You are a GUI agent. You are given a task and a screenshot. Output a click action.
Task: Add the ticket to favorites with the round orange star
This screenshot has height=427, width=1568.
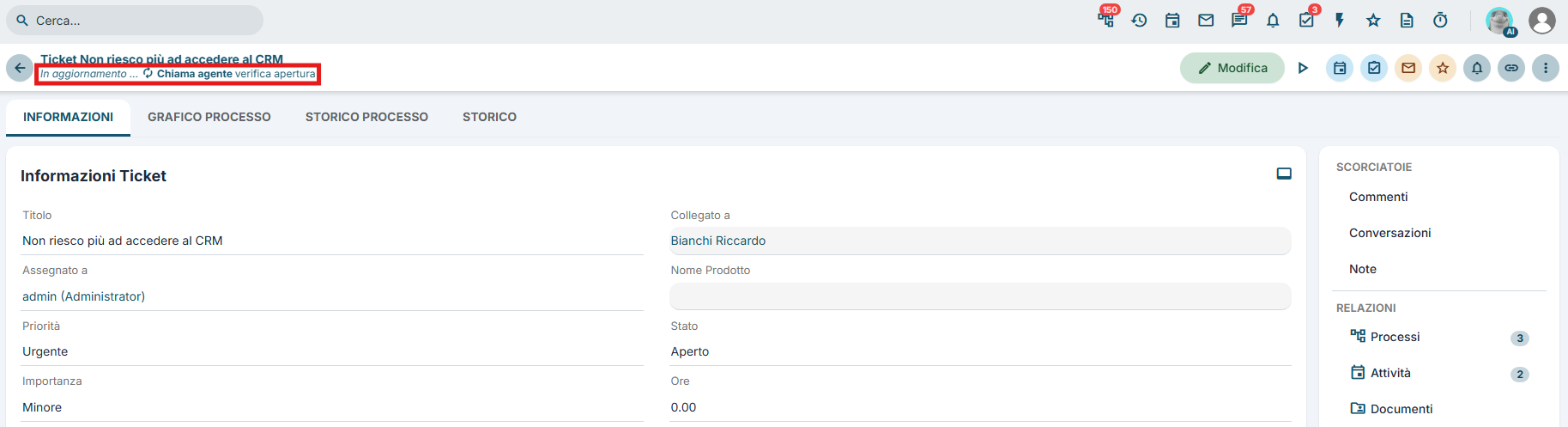pyautogui.click(x=1443, y=68)
